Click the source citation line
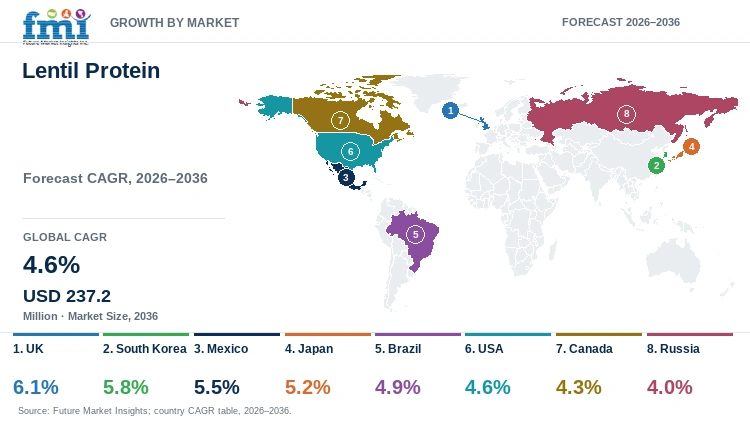Viewport: 750px width, 421px height. pos(154,410)
